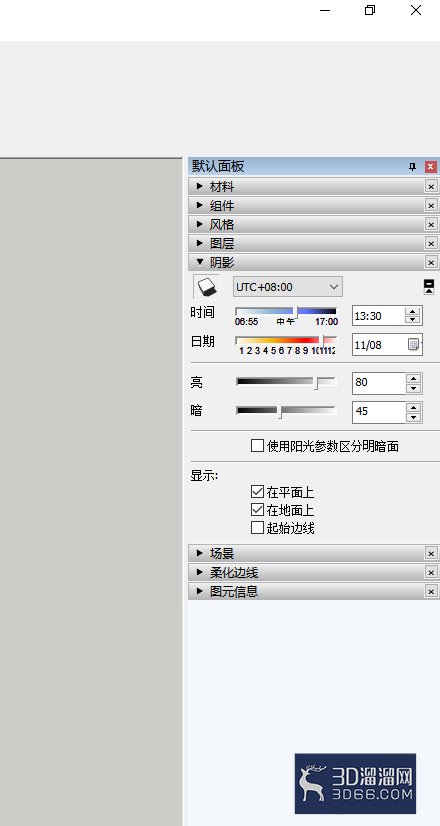This screenshot has width=440, height=826.
Task: Click the 日期 date slider track
Action: point(286,340)
